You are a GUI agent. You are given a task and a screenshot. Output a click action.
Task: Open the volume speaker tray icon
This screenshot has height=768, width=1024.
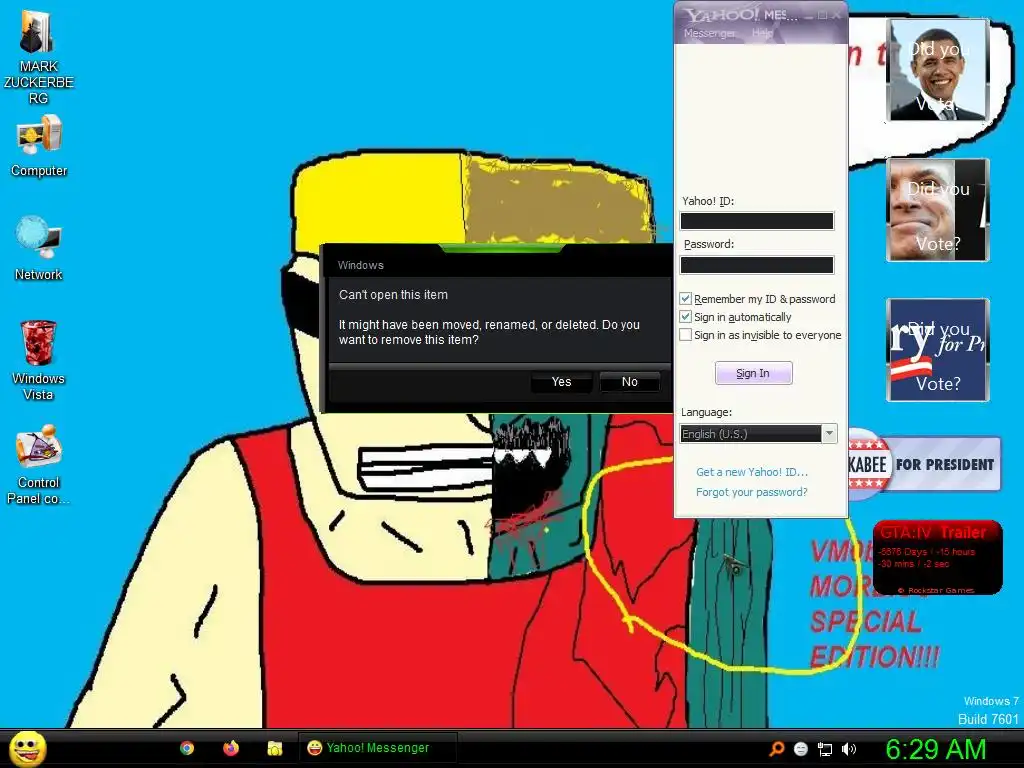[x=849, y=749]
